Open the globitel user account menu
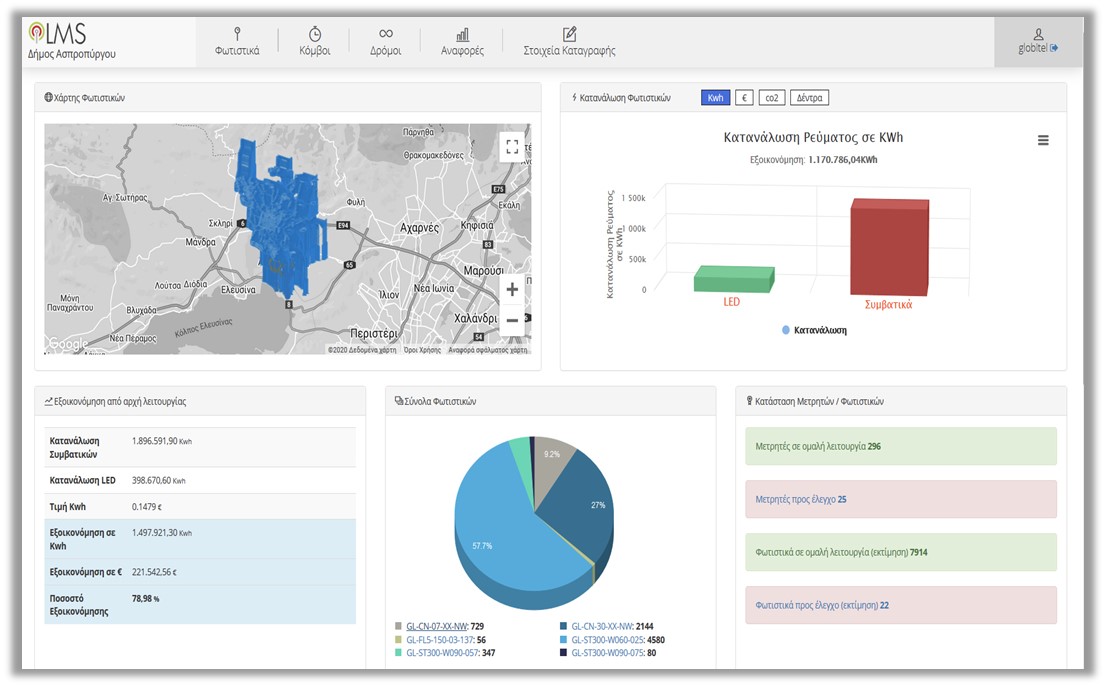The image size is (1106, 686). pyautogui.click(x=1038, y=41)
